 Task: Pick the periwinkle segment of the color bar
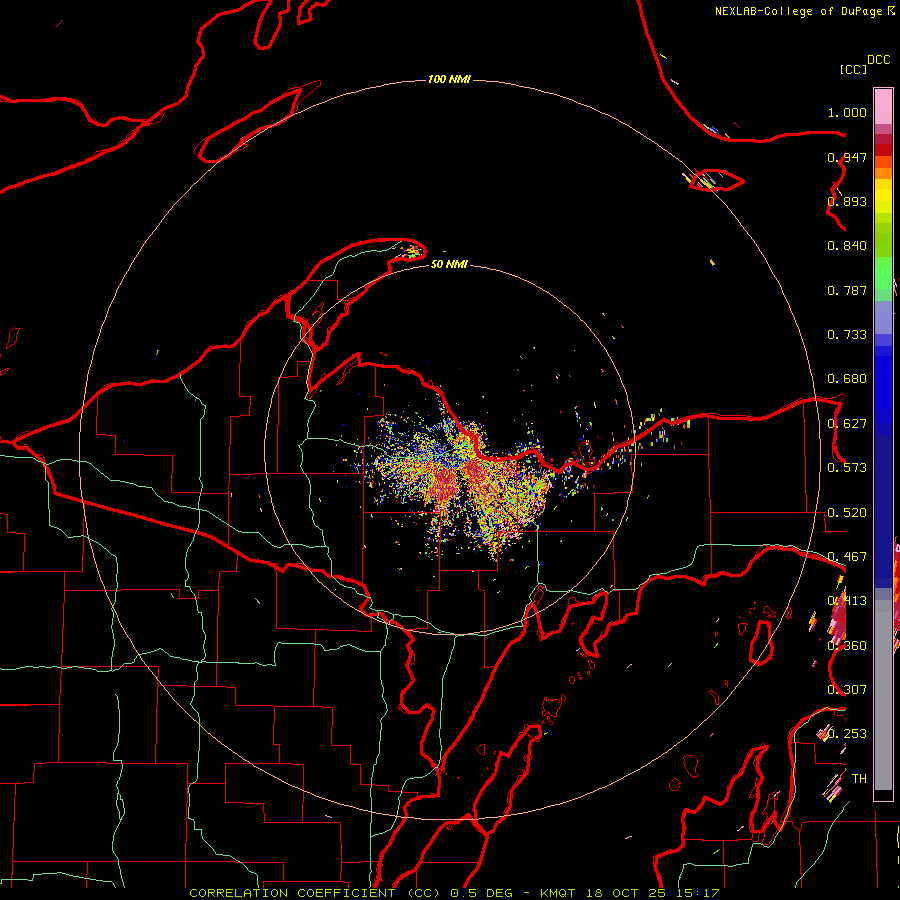tap(883, 317)
